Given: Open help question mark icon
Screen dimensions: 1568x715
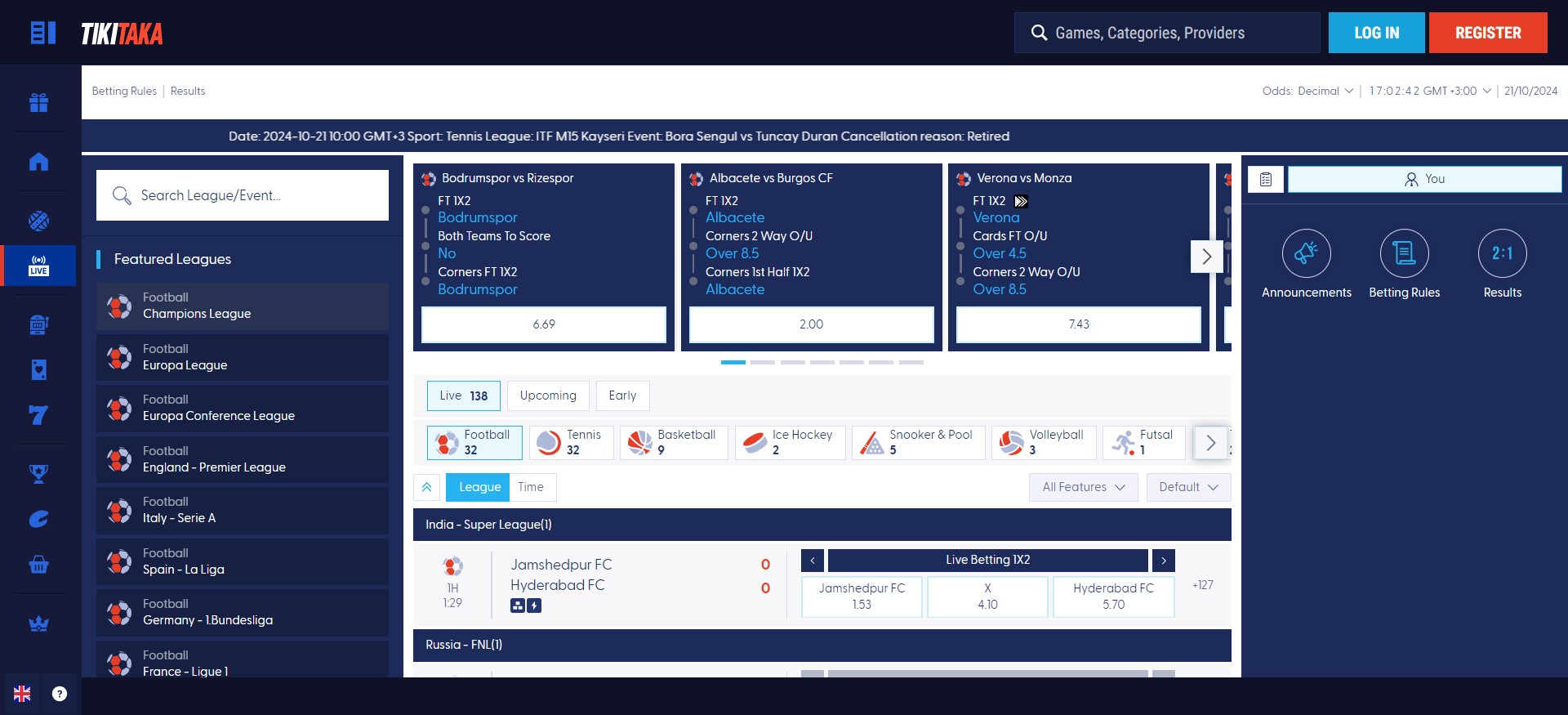Looking at the screenshot, I should [60, 694].
